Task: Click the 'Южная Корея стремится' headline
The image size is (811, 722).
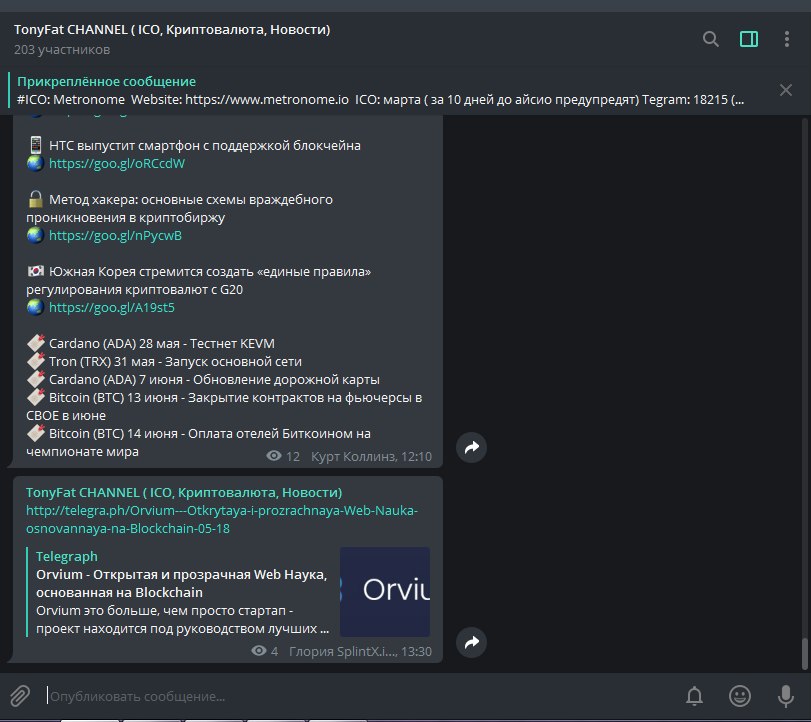Action: (199, 280)
